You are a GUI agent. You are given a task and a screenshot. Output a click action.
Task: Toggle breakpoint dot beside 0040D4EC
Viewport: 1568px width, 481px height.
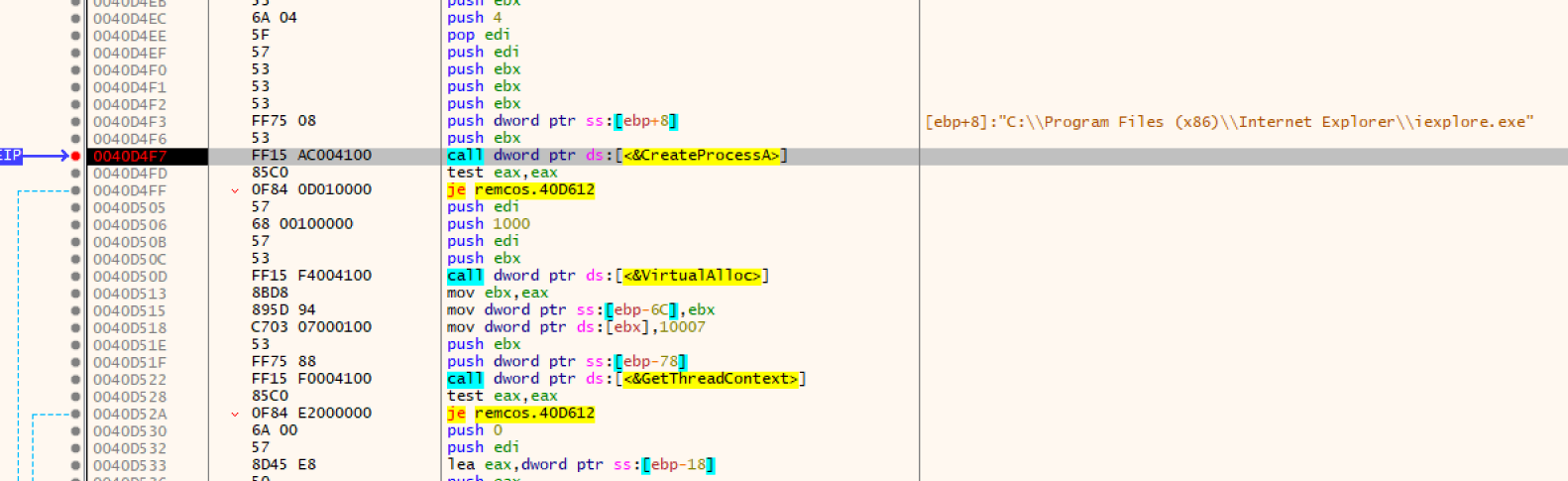(75, 18)
